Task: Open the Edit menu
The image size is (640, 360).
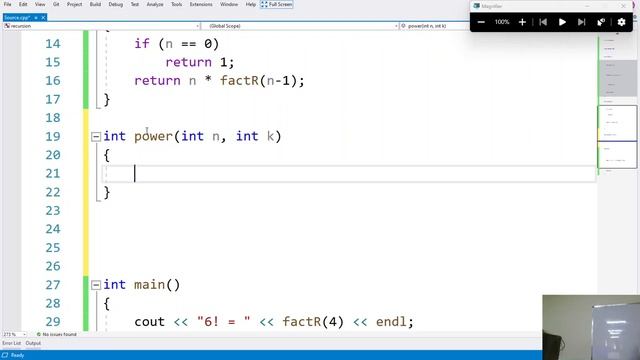Action: coord(23,4)
